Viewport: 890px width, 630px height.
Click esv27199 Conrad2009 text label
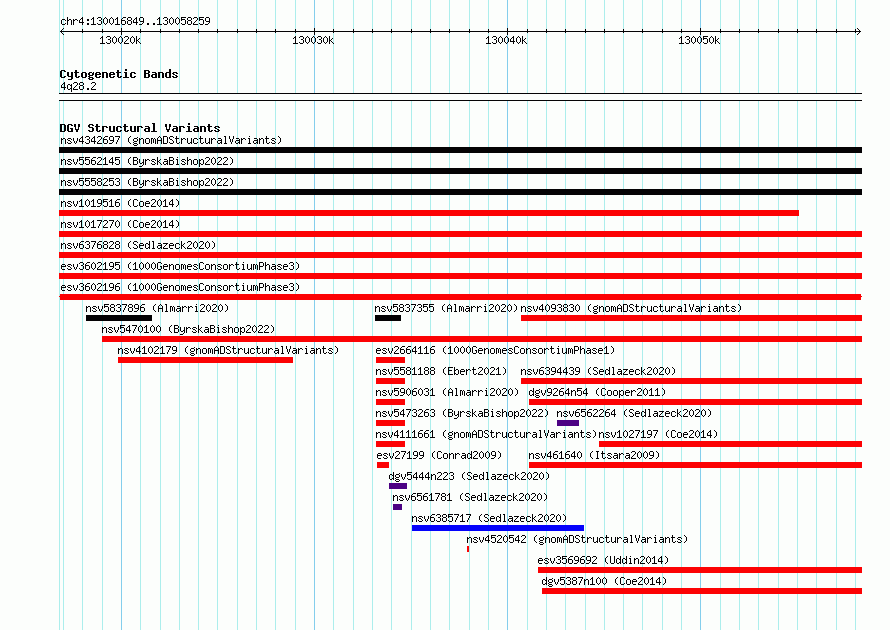pyautogui.click(x=439, y=455)
